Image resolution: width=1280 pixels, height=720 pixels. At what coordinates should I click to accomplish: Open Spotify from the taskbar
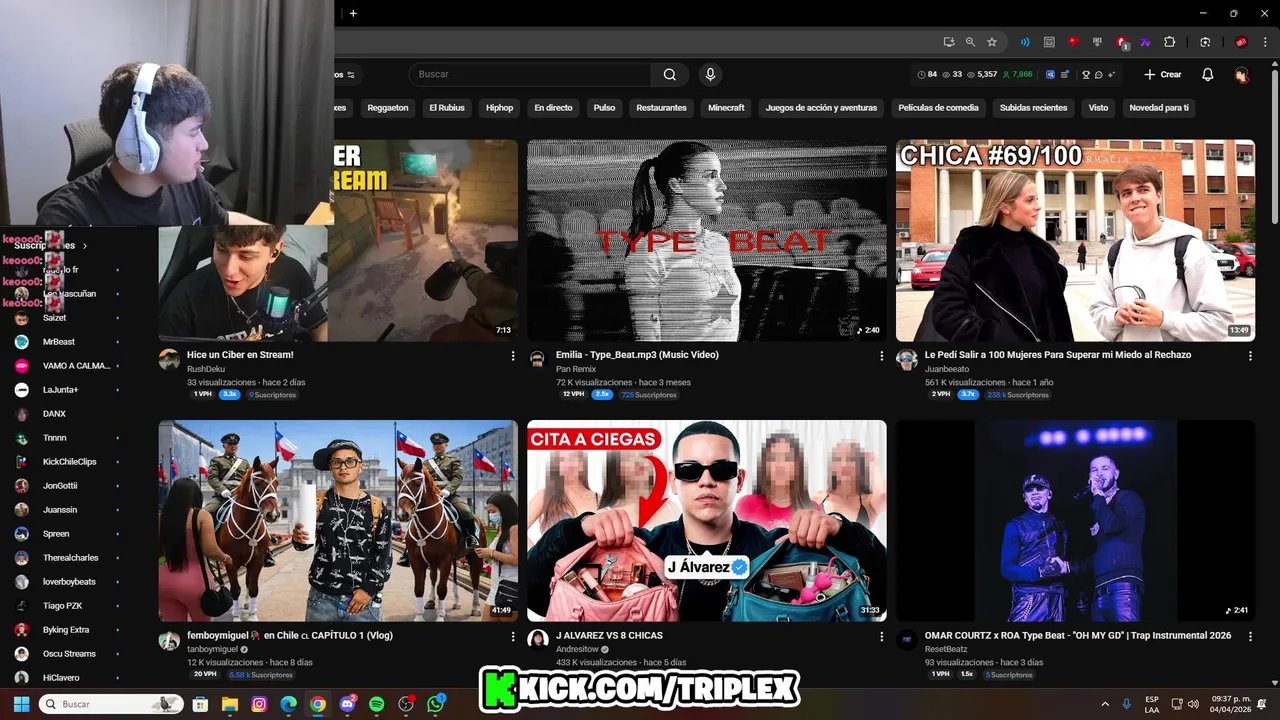point(376,704)
